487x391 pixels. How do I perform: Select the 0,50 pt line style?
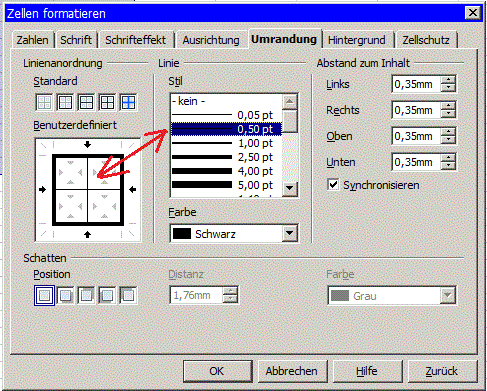point(226,129)
